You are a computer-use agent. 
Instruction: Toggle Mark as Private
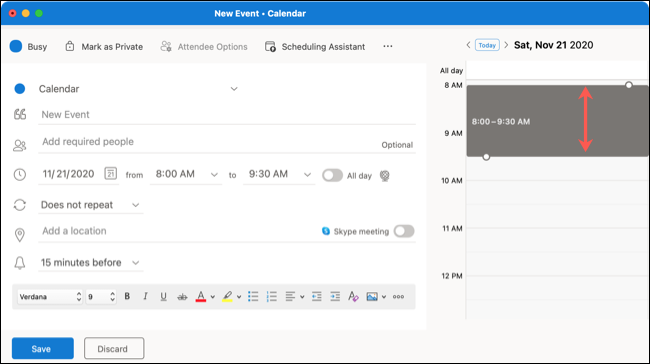pos(104,46)
